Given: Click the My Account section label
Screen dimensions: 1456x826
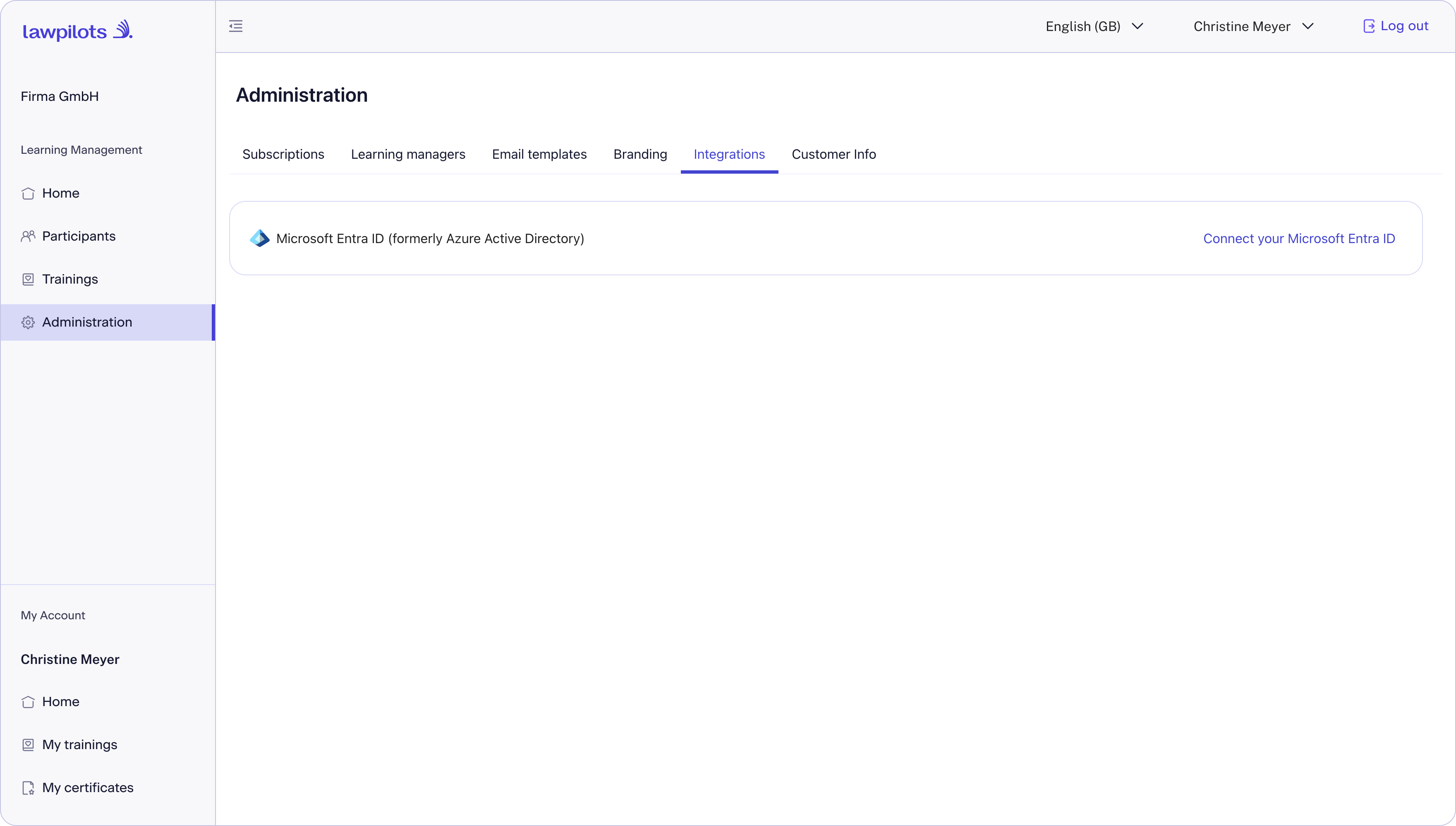Looking at the screenshot, I should tap(53, 616).
